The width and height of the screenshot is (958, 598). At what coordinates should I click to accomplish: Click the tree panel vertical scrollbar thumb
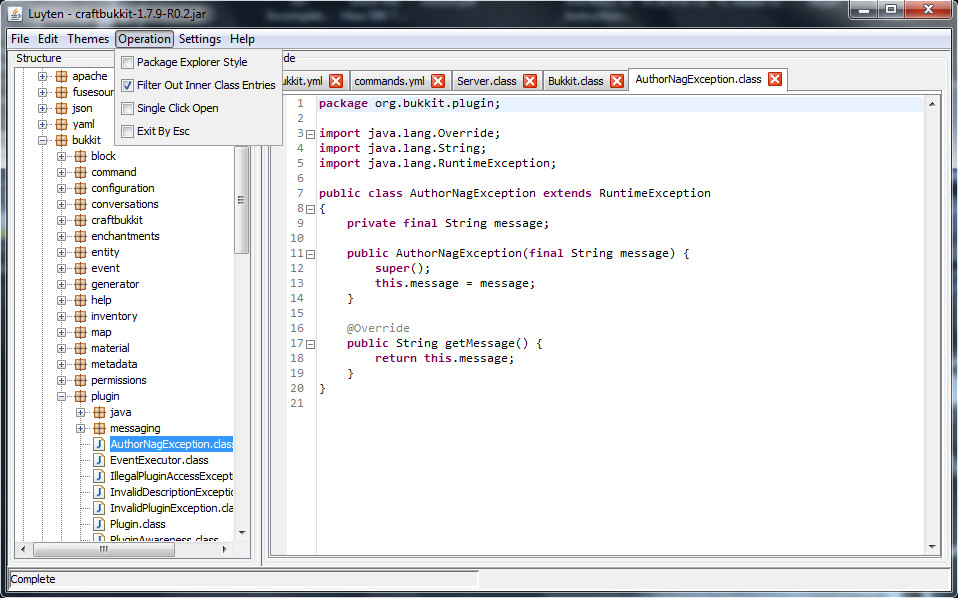[241, 200]
